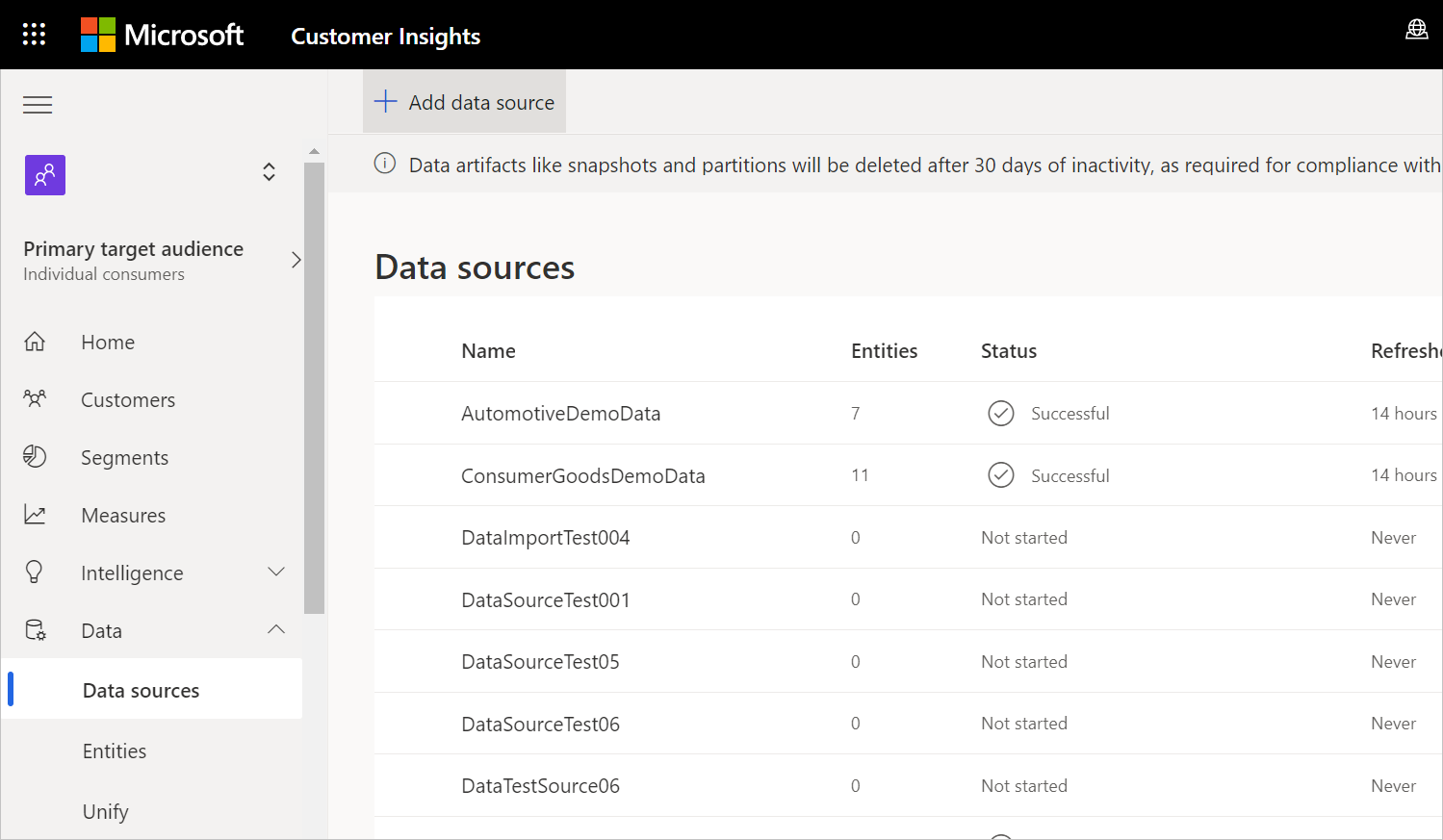Click the Home house icon
This screenshot has height=840, width=1443.
tap(35, 342)
